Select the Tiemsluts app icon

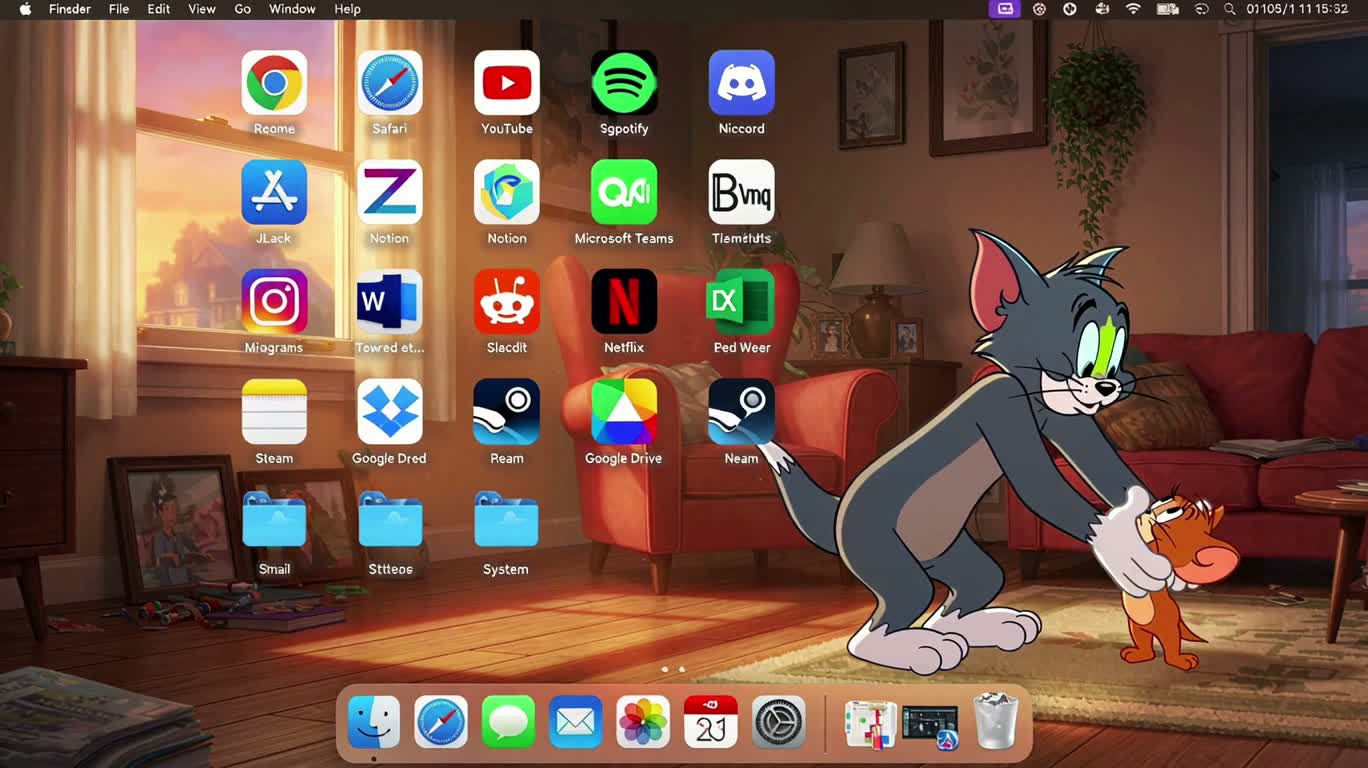[742, 192]
